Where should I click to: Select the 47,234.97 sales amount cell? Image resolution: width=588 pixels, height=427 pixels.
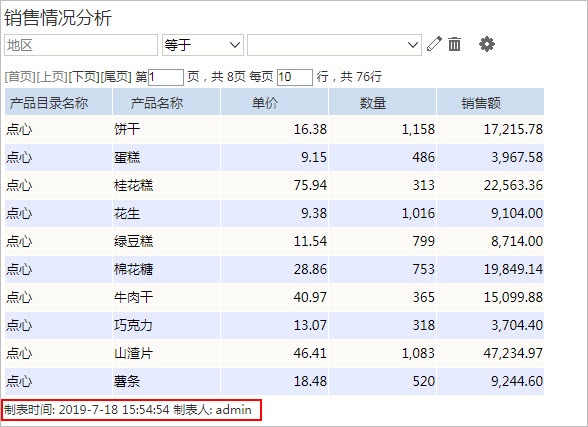(x=490, y=353)
